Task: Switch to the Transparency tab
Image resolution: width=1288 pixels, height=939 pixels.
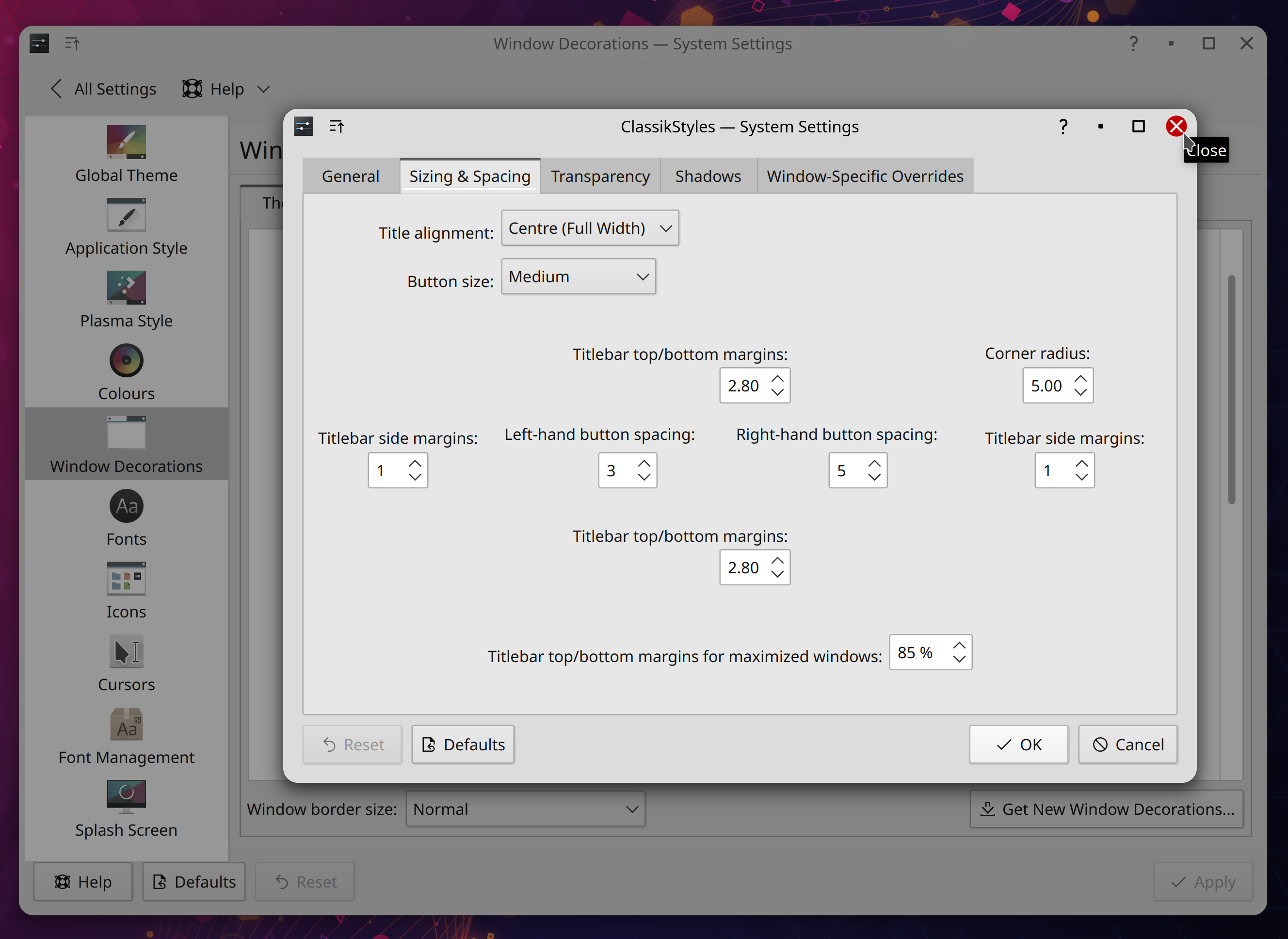Action: [x=600, y=175]
